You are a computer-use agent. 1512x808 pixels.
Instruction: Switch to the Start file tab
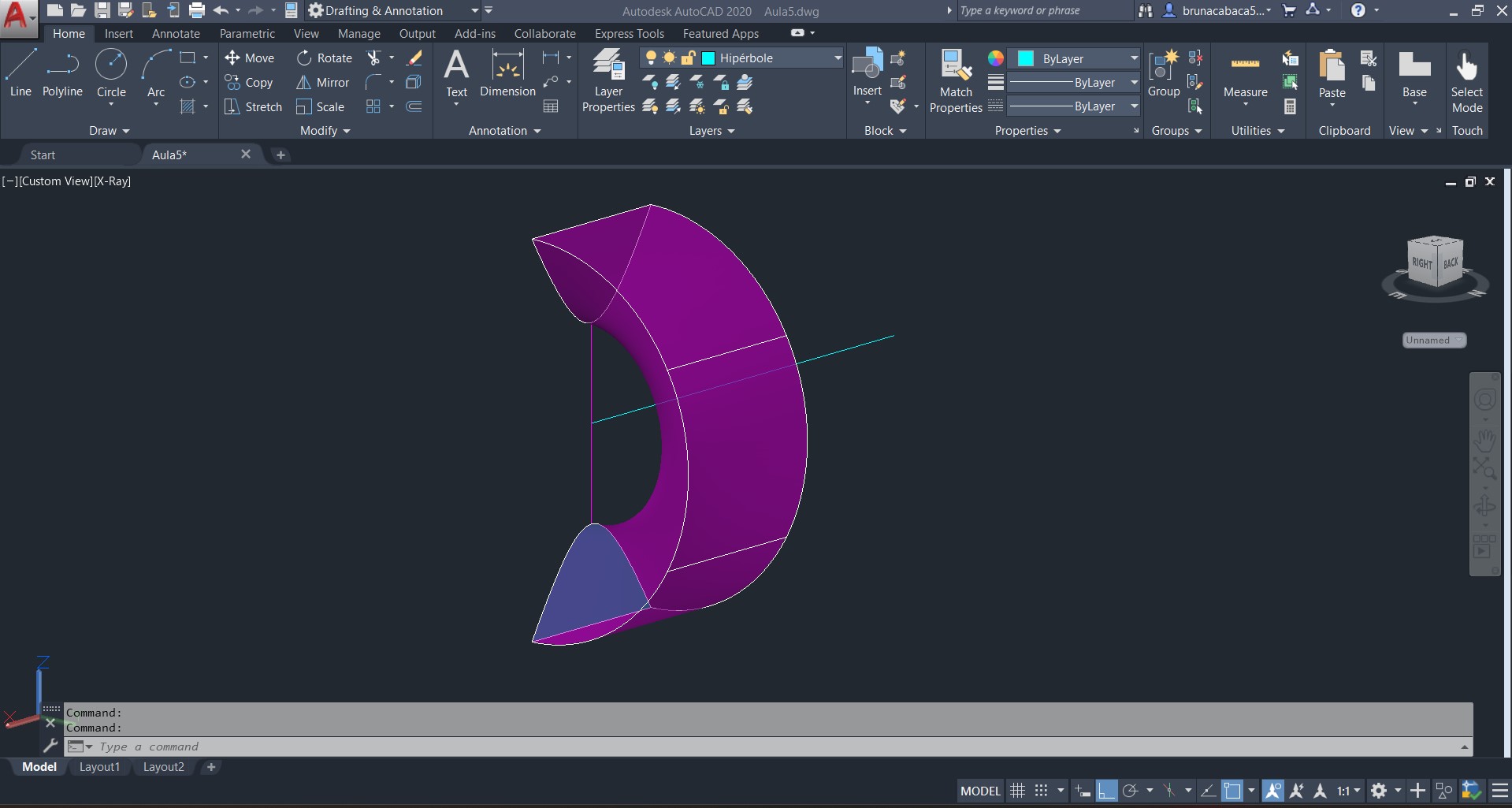tap(43, 155)
